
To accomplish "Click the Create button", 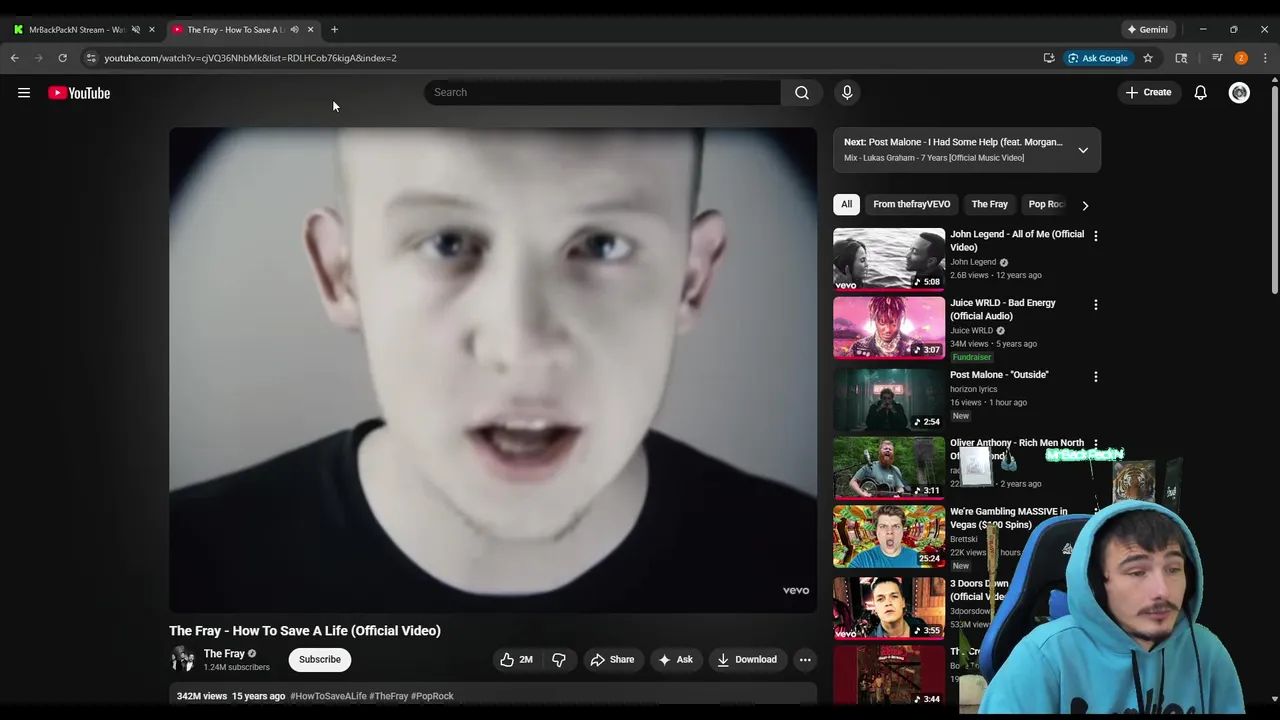I will (1148, 92).
